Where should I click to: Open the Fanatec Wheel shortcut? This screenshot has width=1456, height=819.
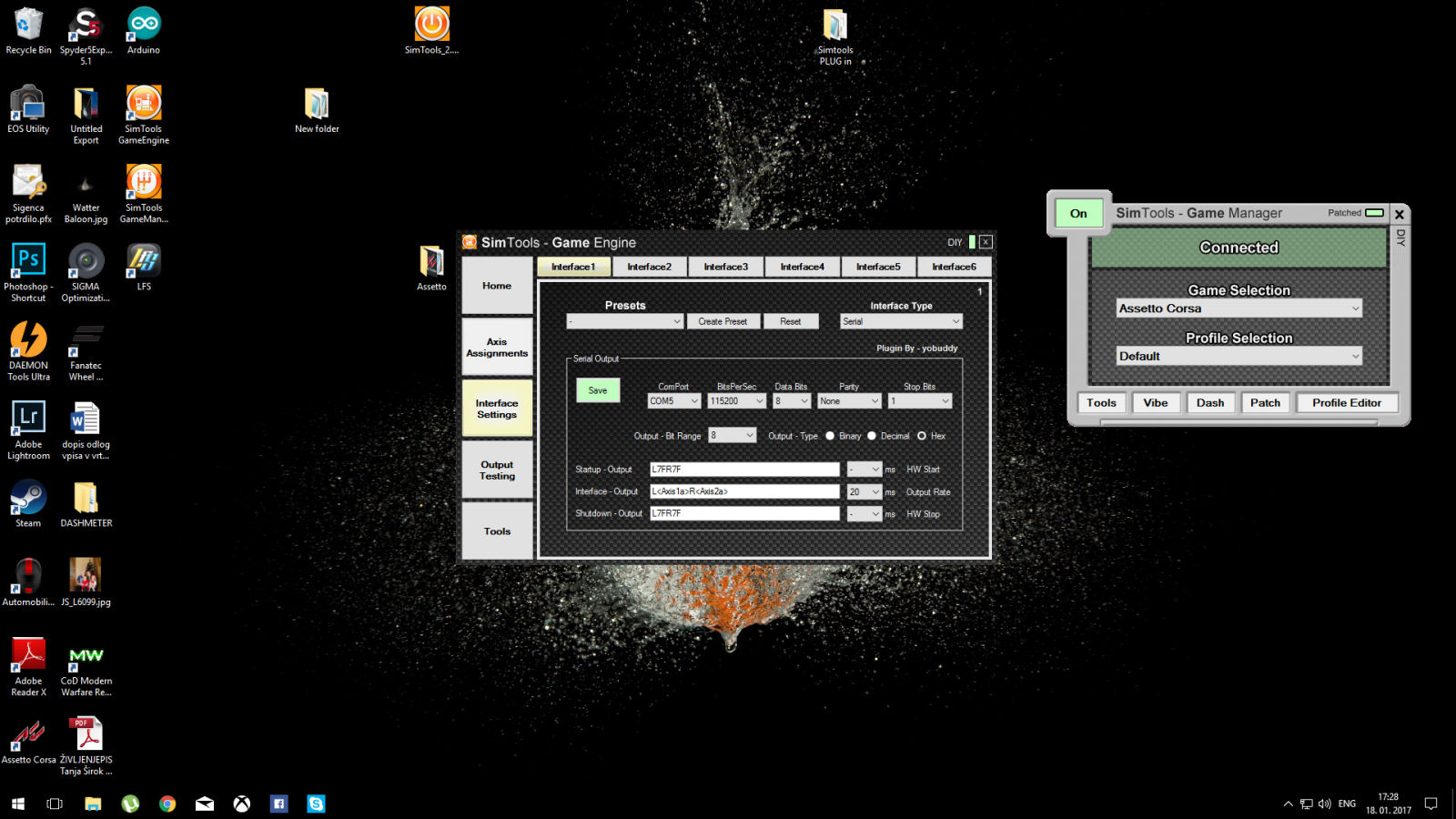coord(86,351)
